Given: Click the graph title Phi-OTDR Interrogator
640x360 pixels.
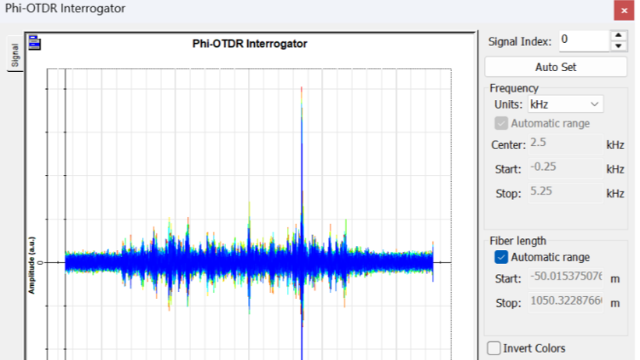Looking at the screenshot, I should (x=249, y=44).
